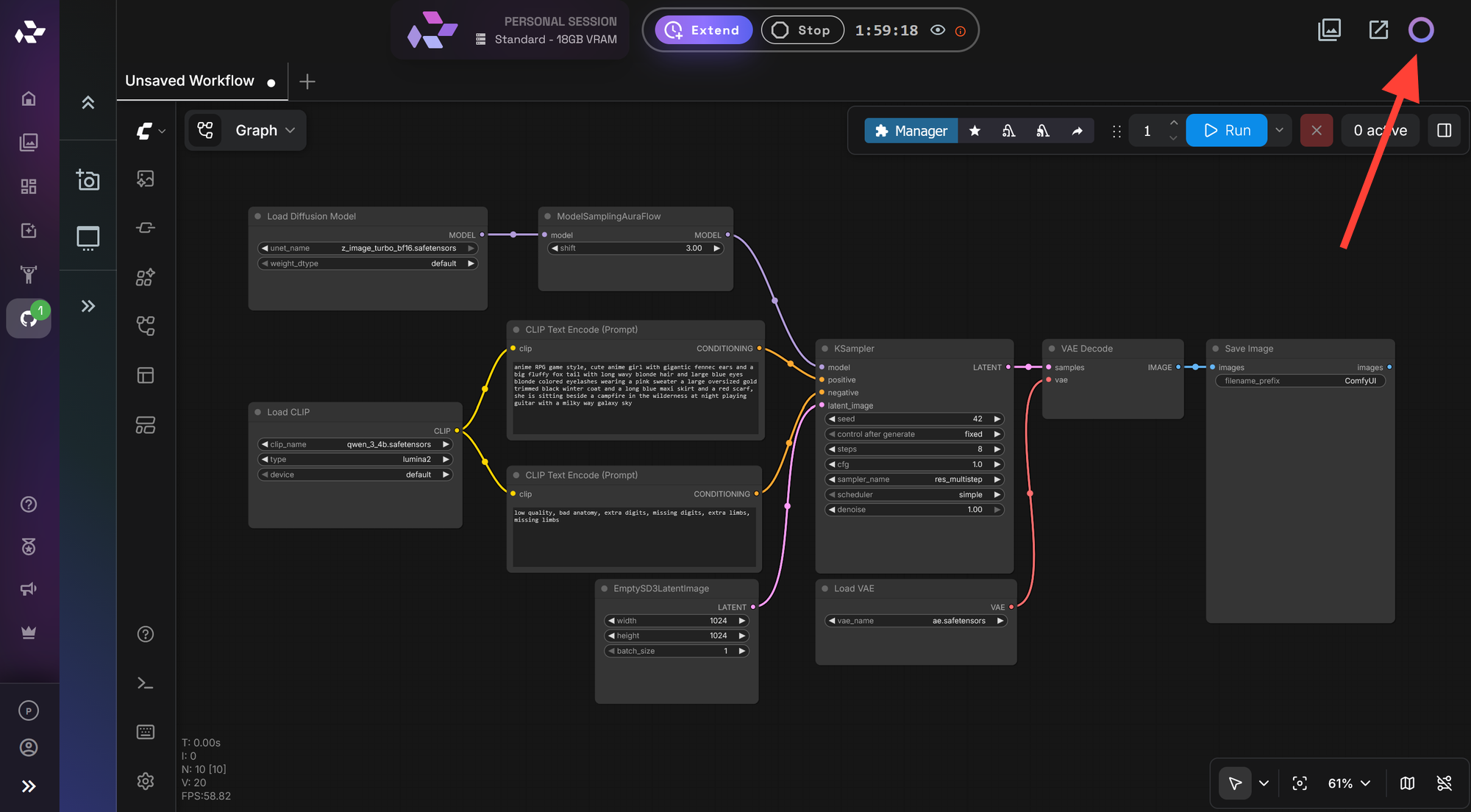Click the Home icon in left sidebar

point(29,99)
